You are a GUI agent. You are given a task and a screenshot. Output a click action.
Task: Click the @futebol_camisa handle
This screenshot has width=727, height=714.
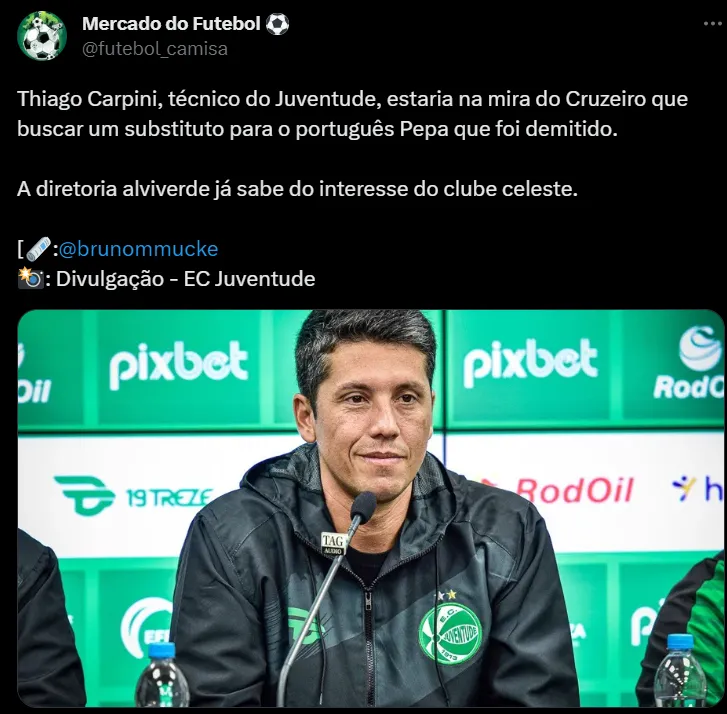tap(155, 49)
